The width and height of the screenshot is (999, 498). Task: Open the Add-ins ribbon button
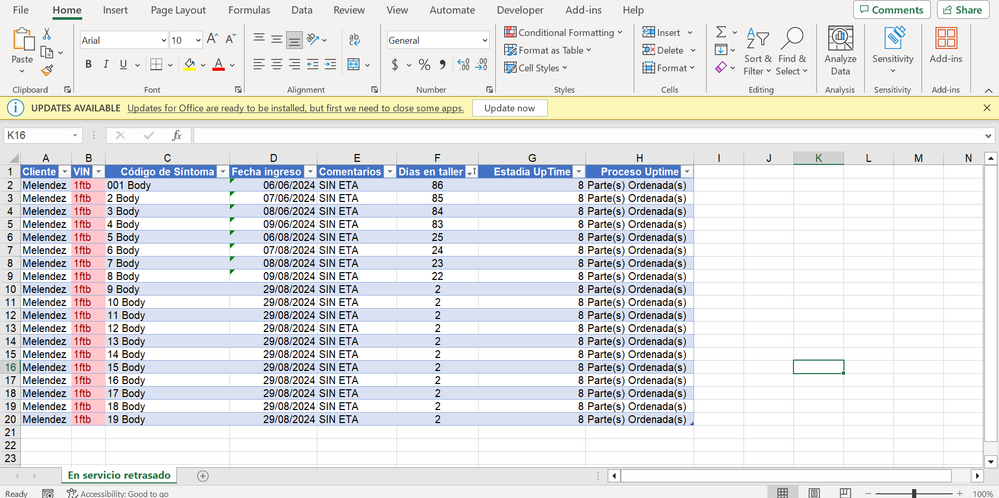pos(946,46)
